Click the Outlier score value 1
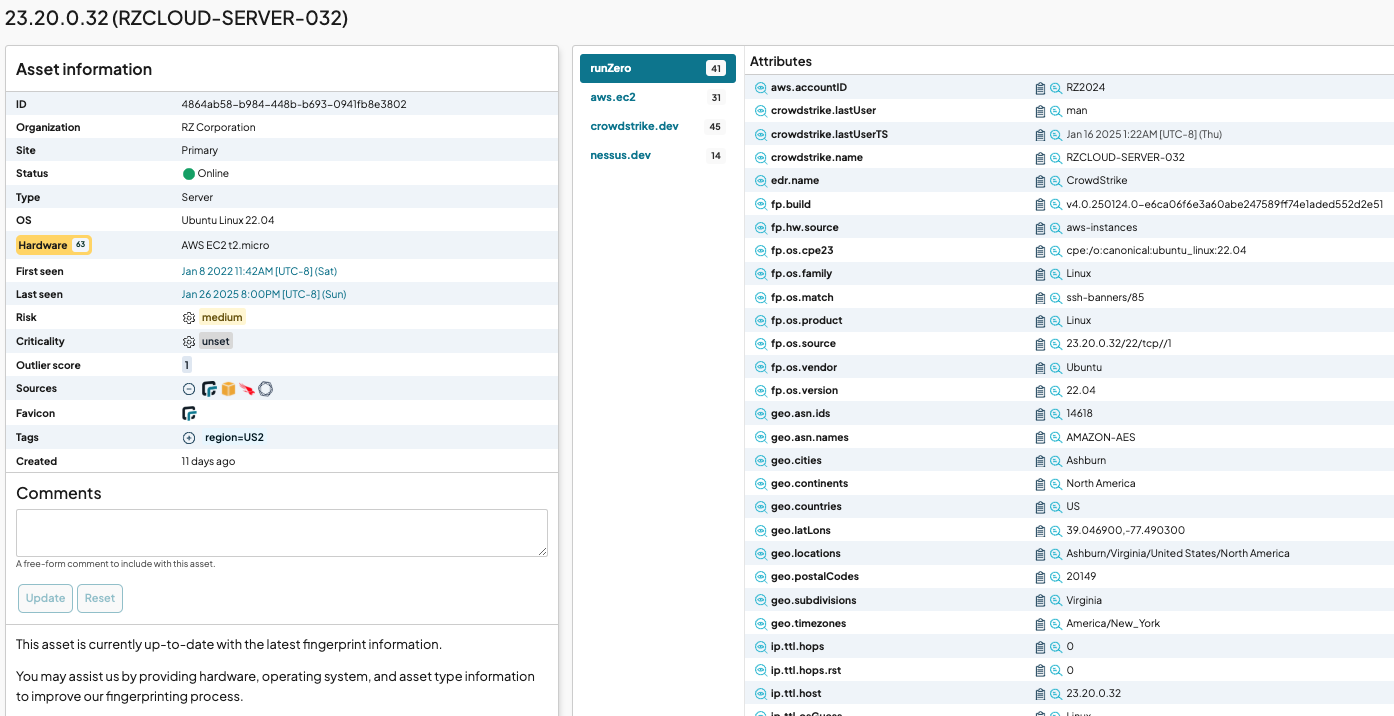 point(186,366)
